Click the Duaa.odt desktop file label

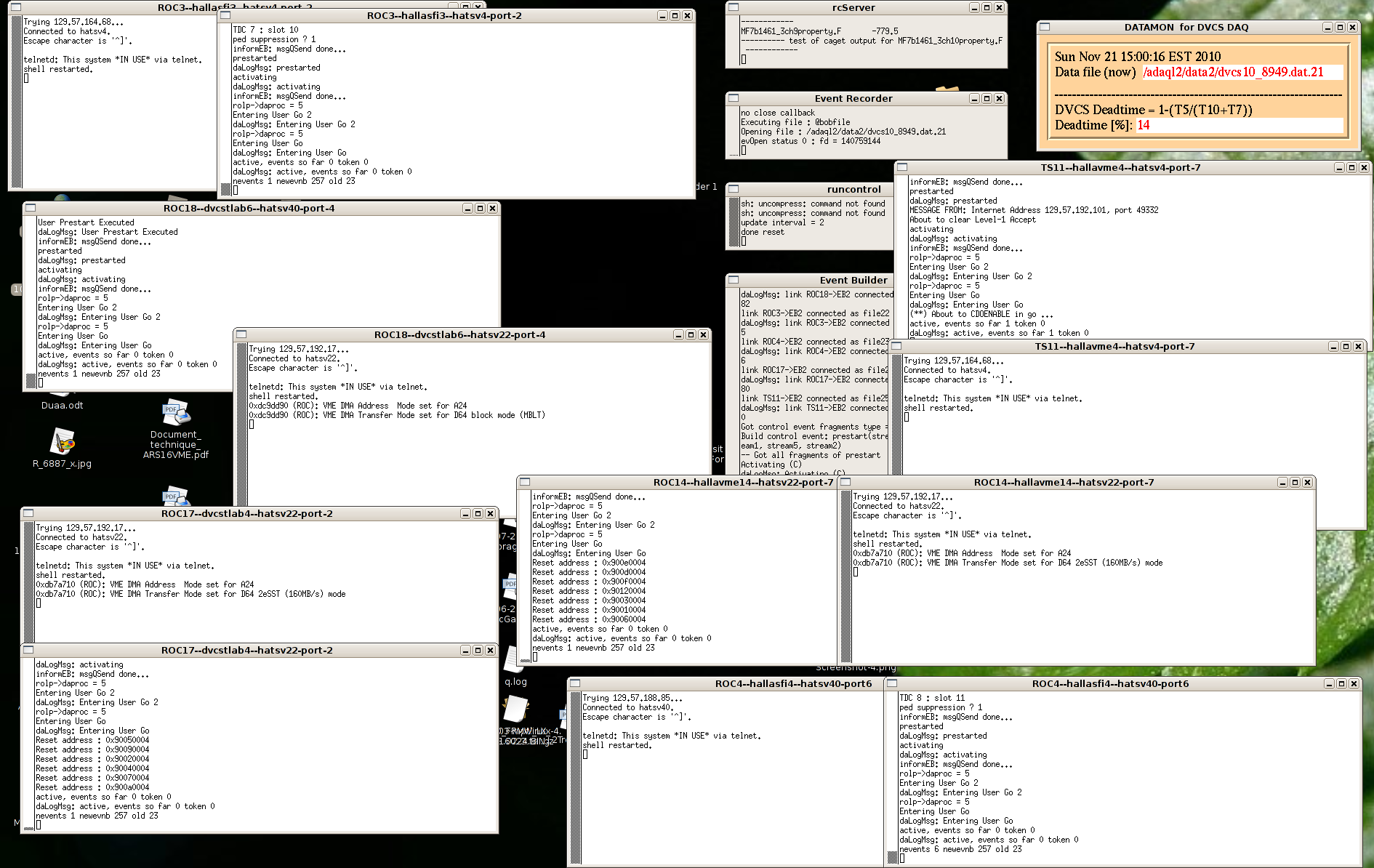[x=62, y=406]
